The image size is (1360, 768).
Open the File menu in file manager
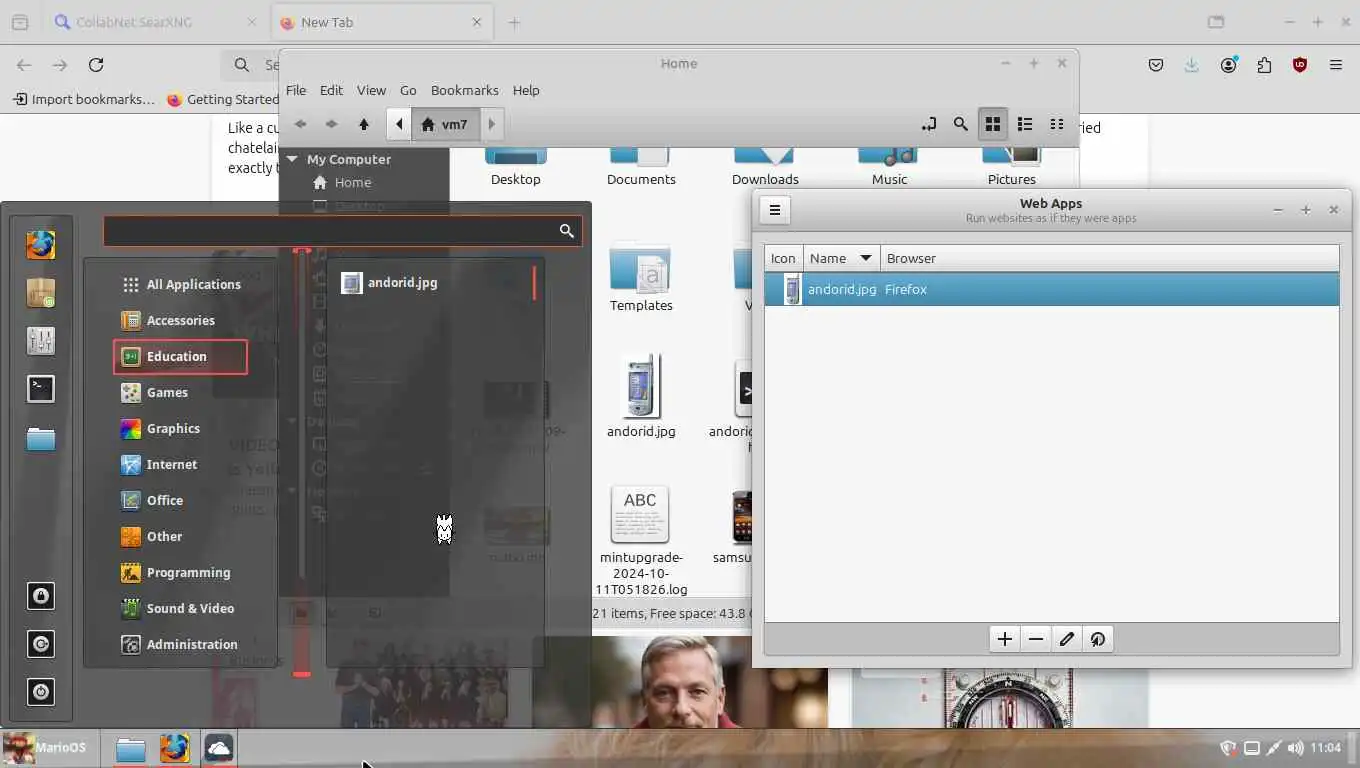[x=296, y=90]
